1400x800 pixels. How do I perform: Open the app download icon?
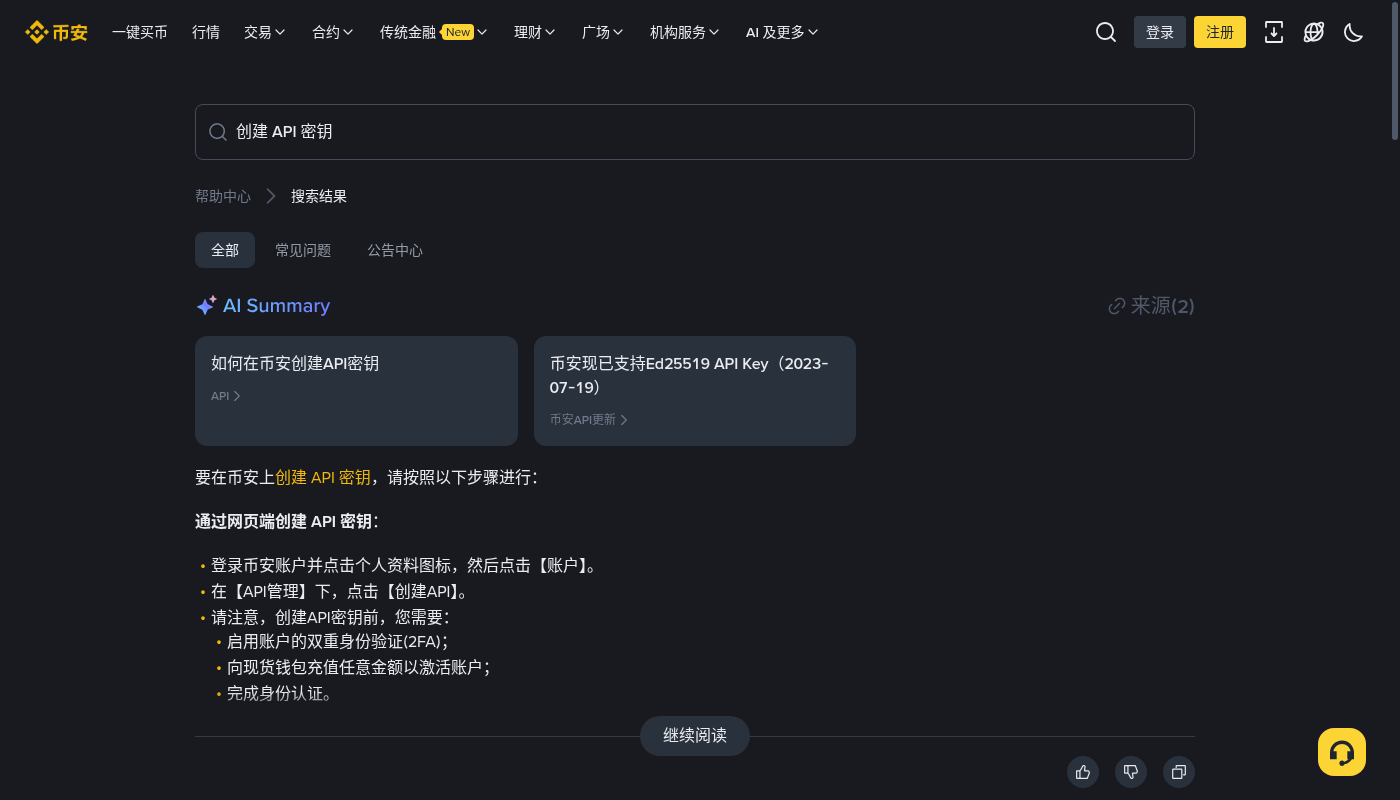(1274, 32)
